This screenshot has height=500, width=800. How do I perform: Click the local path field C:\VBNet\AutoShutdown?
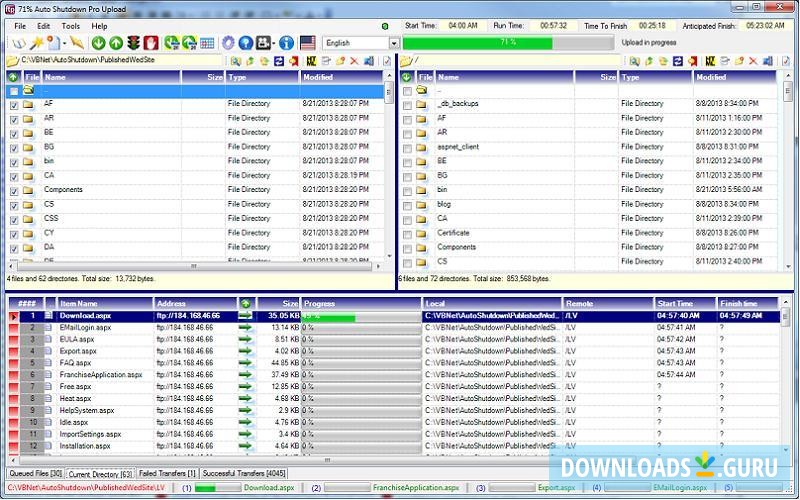tap(121, 61)
